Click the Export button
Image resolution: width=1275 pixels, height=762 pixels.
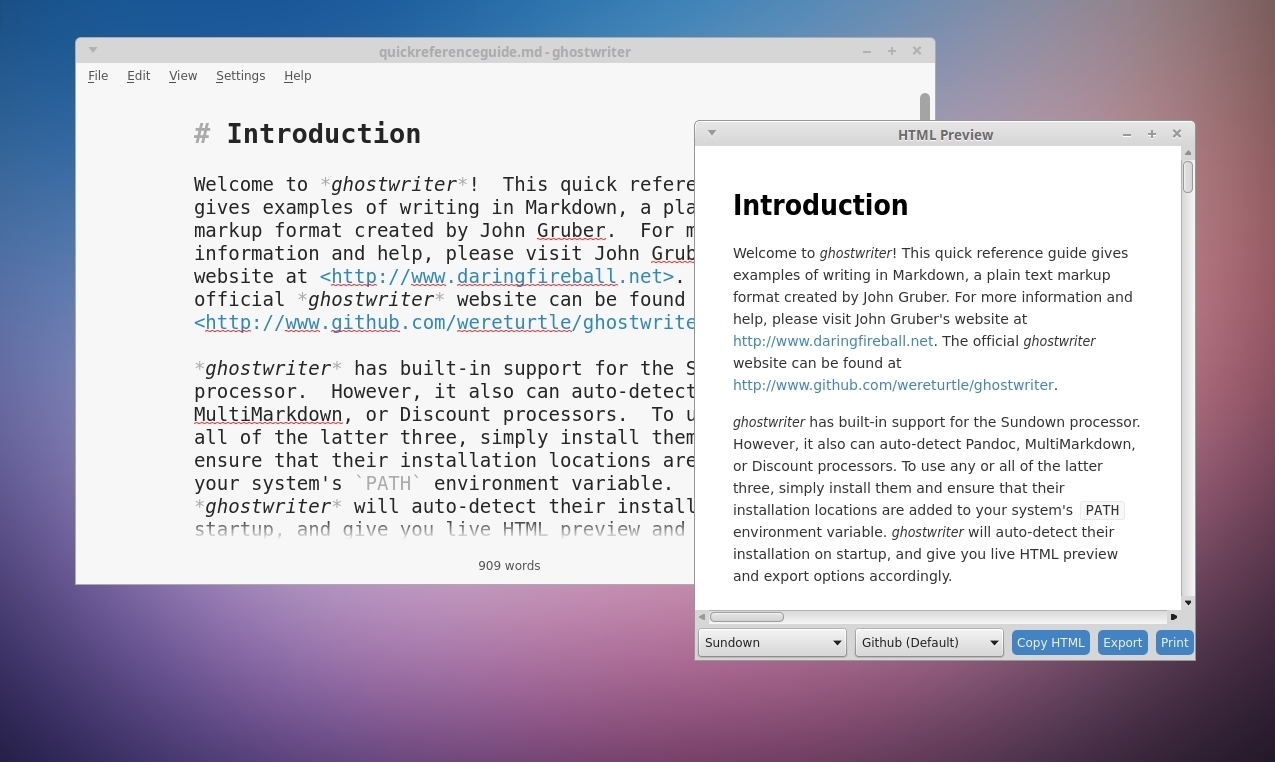tap(1122, 643)
